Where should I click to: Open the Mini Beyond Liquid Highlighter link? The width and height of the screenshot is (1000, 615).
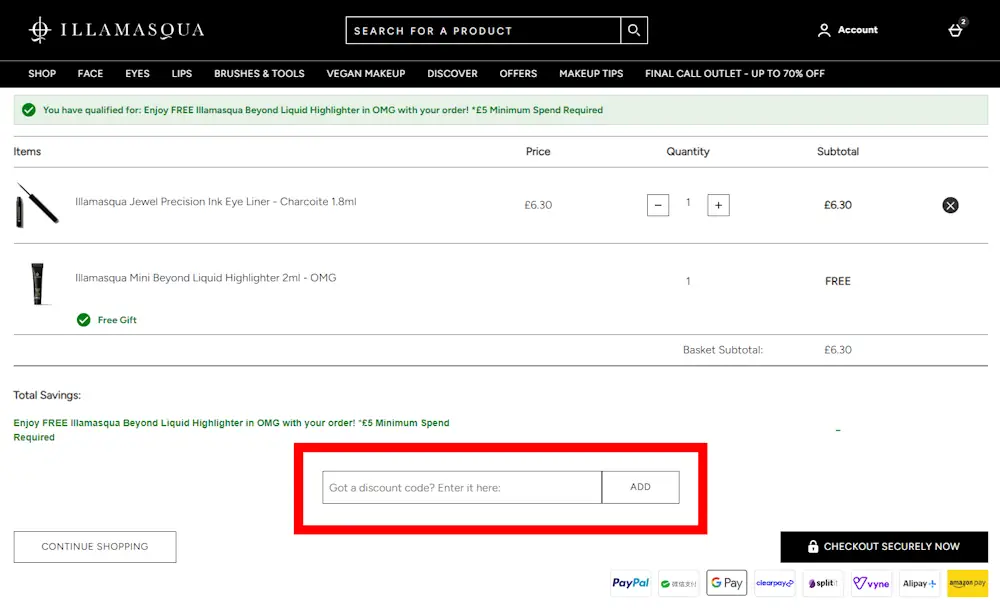[205, 278]
